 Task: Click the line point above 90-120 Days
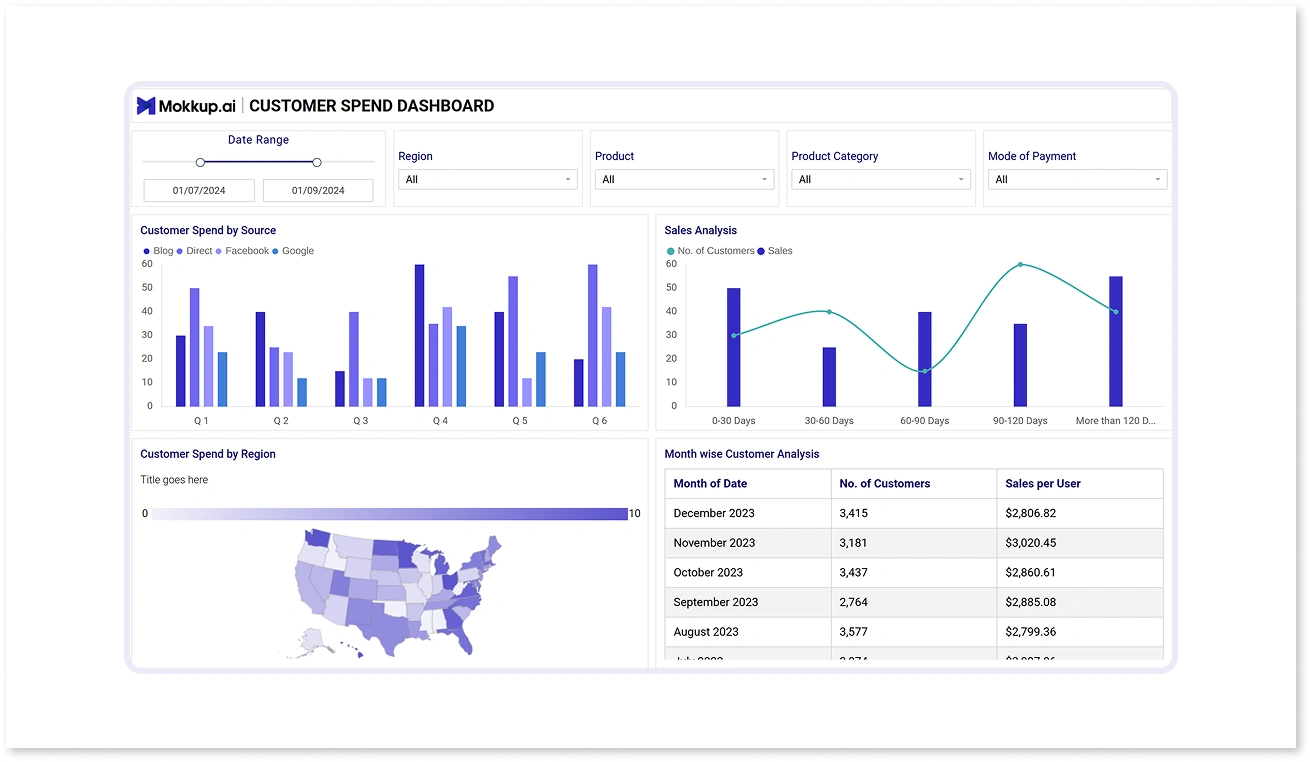point(1020,265)
